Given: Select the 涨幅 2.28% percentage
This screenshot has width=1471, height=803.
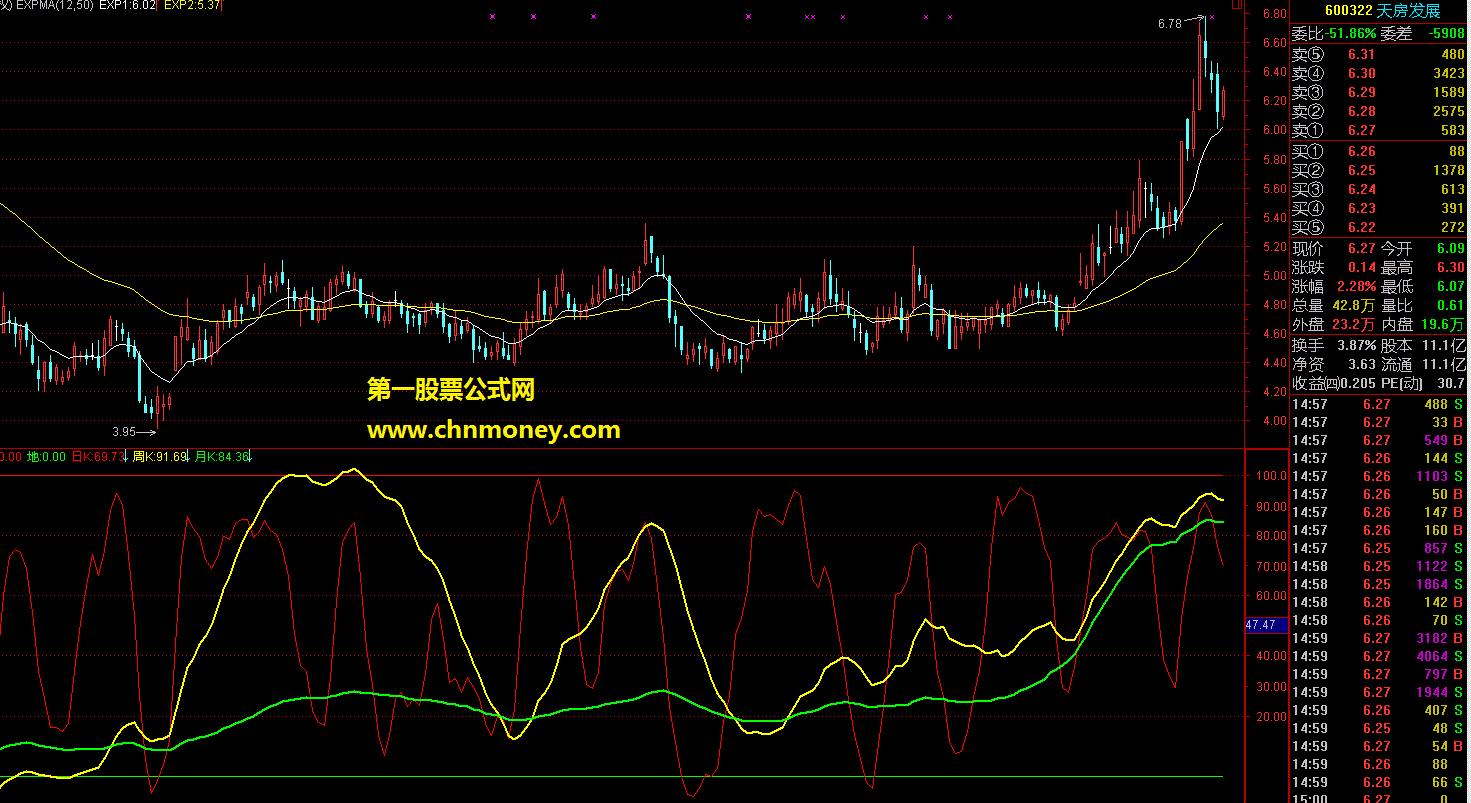Looking at the screenshot, I should click(1356, 286).
